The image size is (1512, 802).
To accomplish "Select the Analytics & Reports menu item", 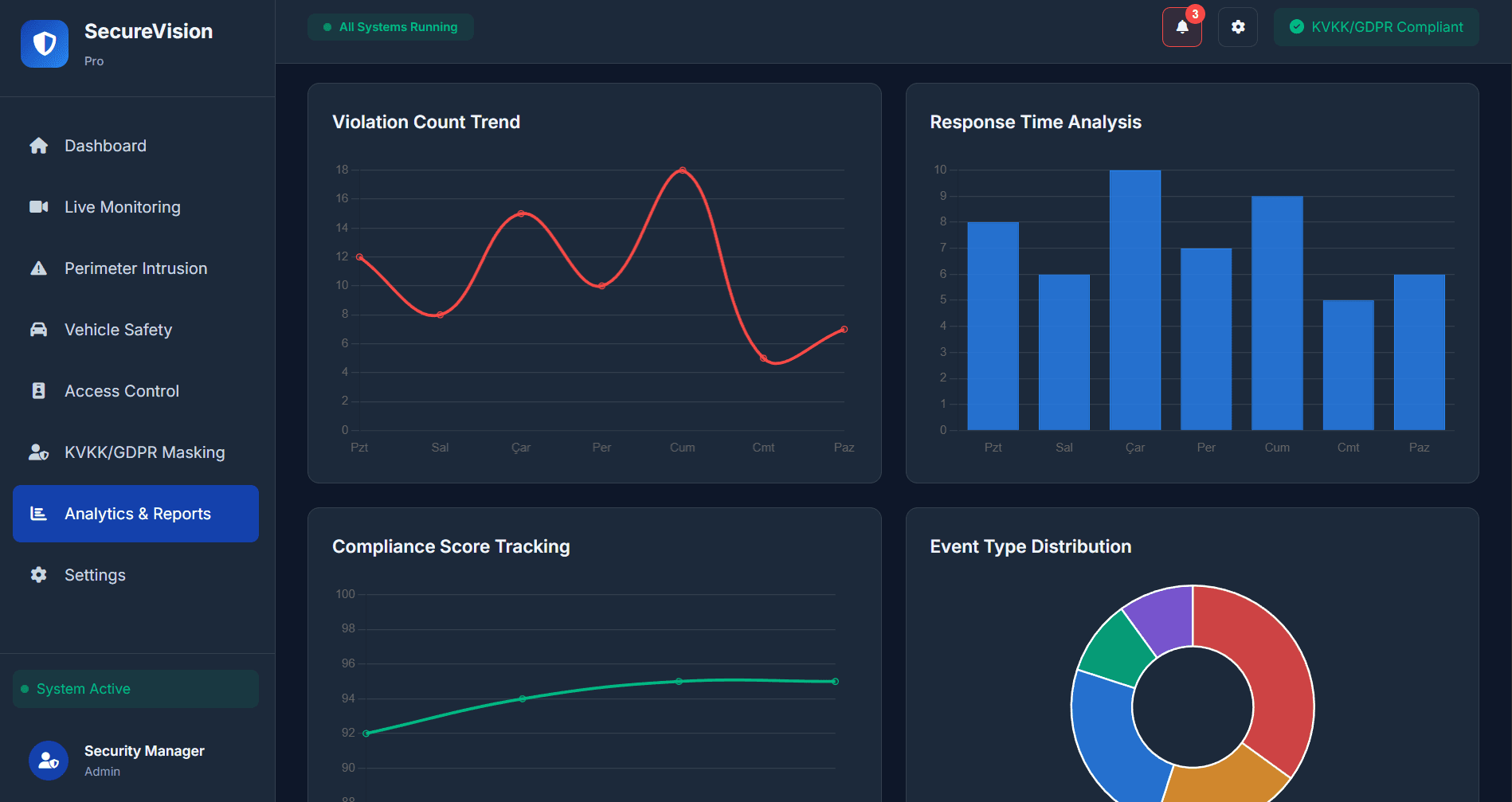I will (x=135, y=514).
